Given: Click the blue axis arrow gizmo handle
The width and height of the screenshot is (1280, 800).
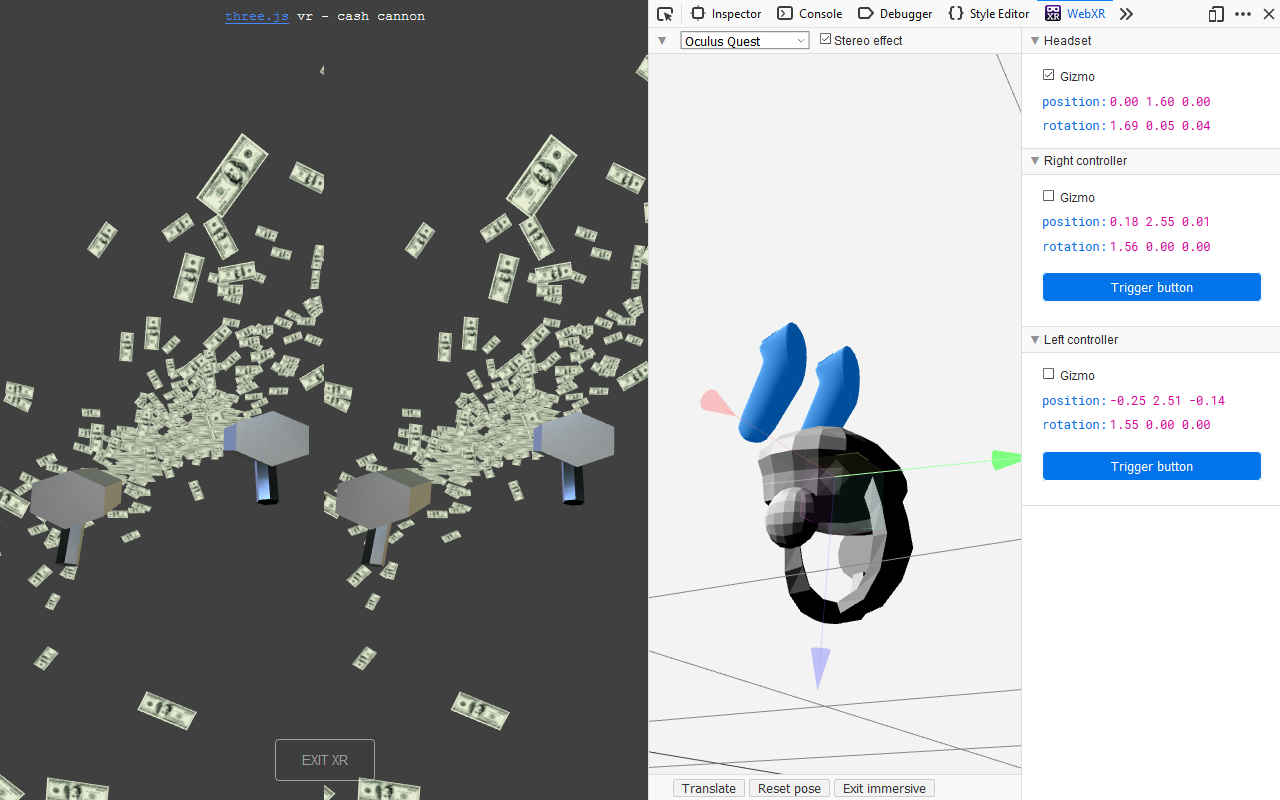Looking at the screenshot, I should click(820, 666).
